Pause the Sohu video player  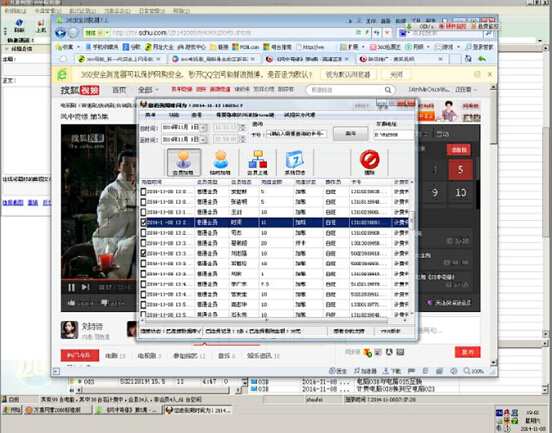(x=71, y=288)
